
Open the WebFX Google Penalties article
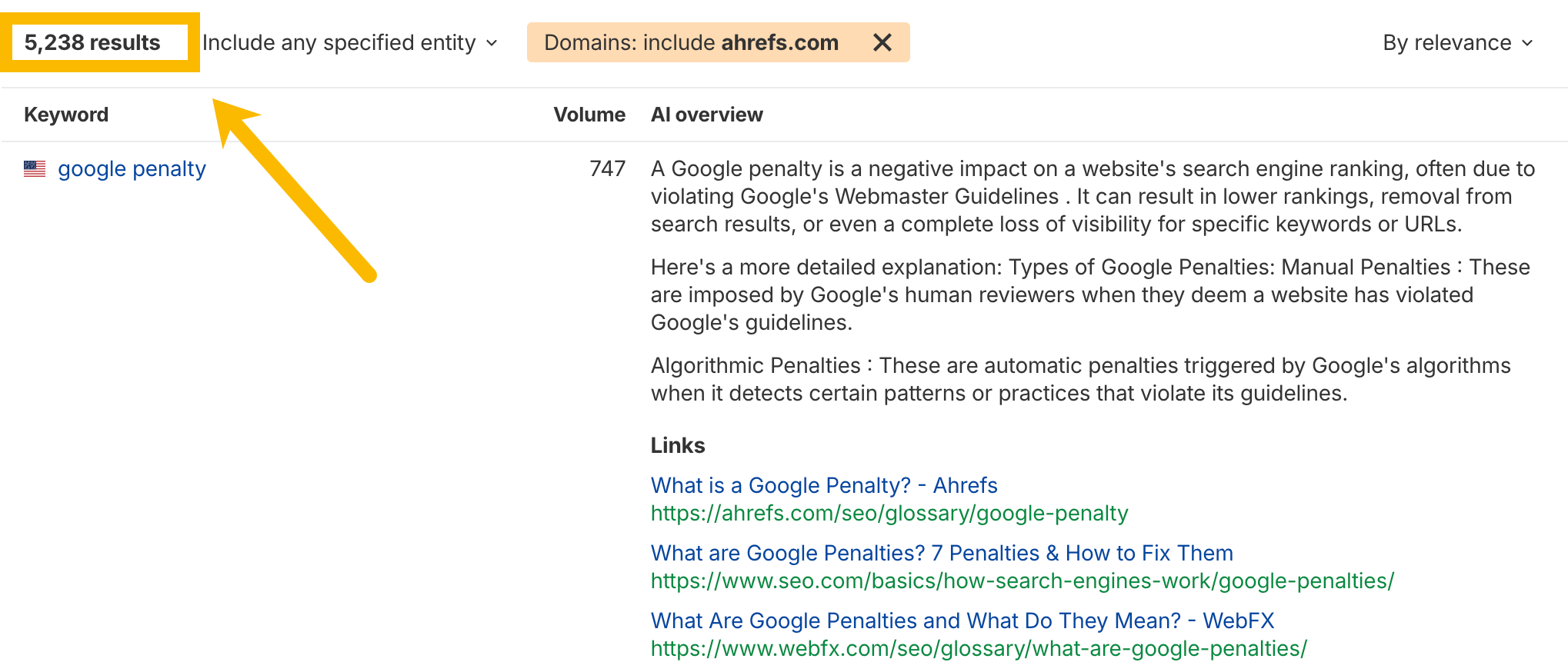[x=961, y=620]
